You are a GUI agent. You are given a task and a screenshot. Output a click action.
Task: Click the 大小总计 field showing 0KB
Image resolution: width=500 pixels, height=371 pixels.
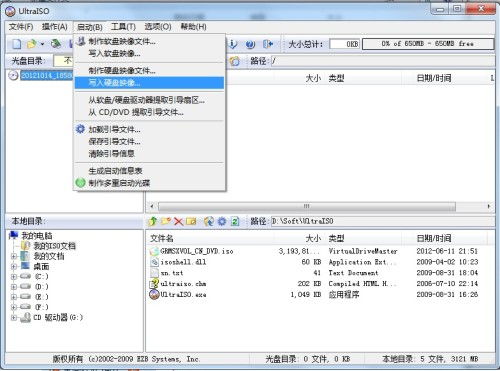pyautogui.click(x=344, y=44)
